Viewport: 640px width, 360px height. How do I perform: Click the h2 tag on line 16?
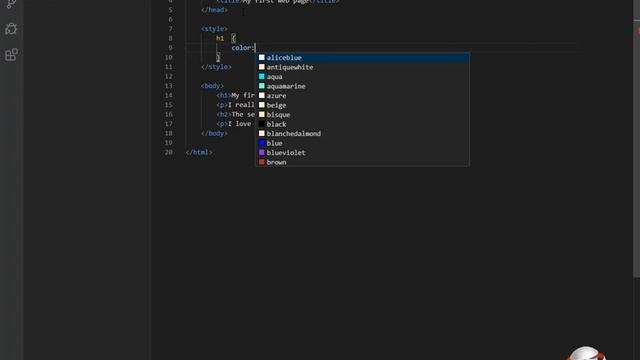[224, 115]
